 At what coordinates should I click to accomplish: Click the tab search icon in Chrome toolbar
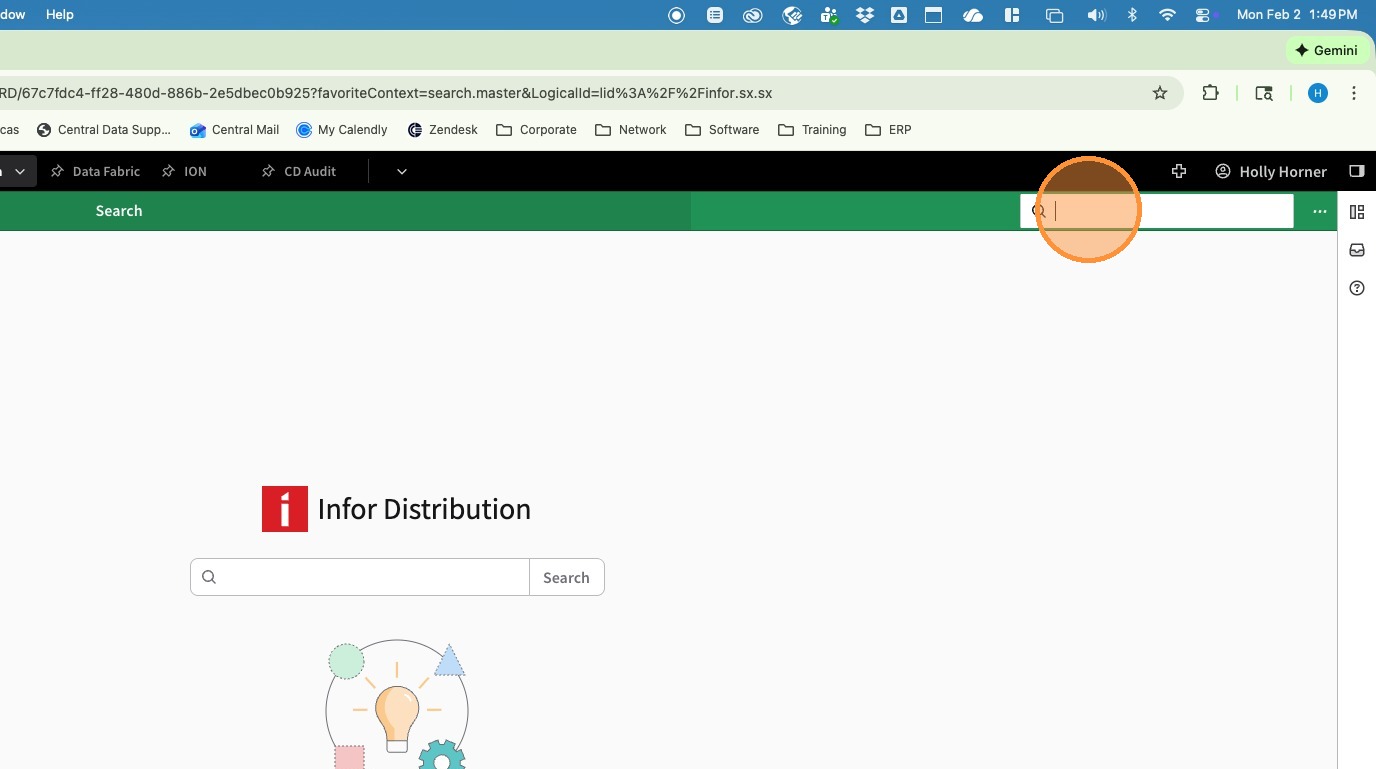pyautogui.click(x=1264, y=93)
